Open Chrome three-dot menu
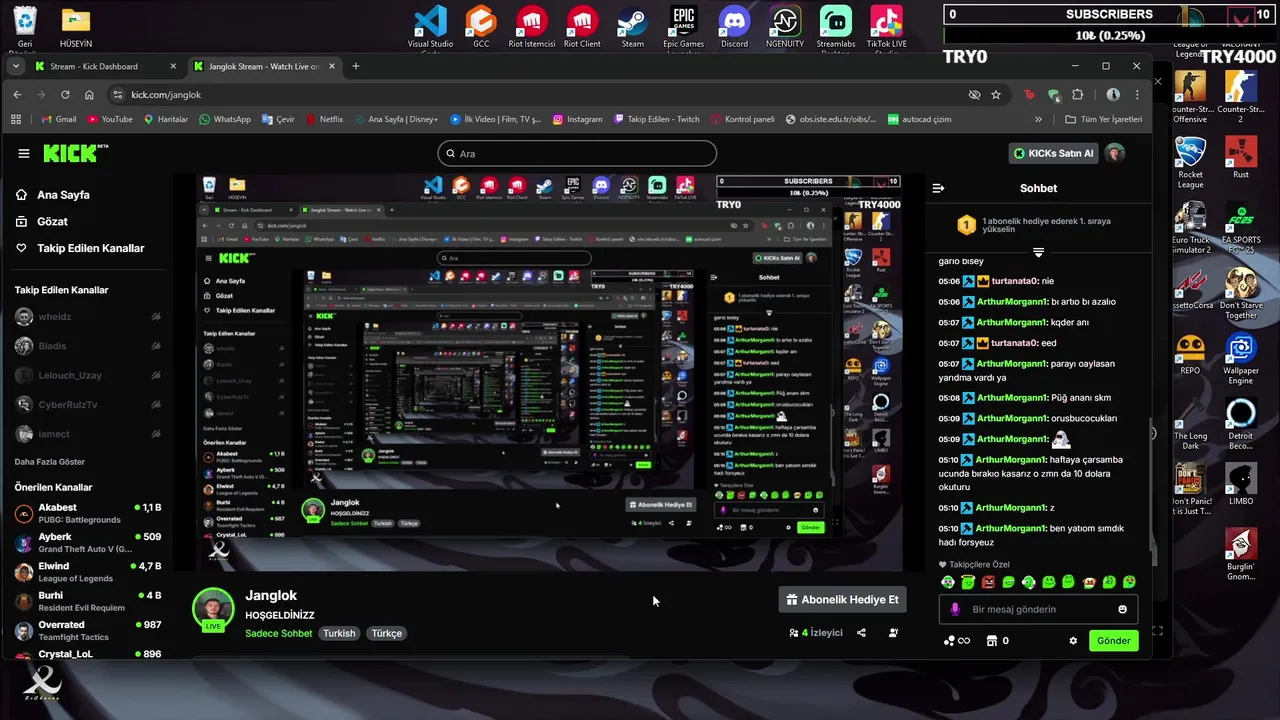Viewport: 1280px width, 720px height. point(1139,94)
